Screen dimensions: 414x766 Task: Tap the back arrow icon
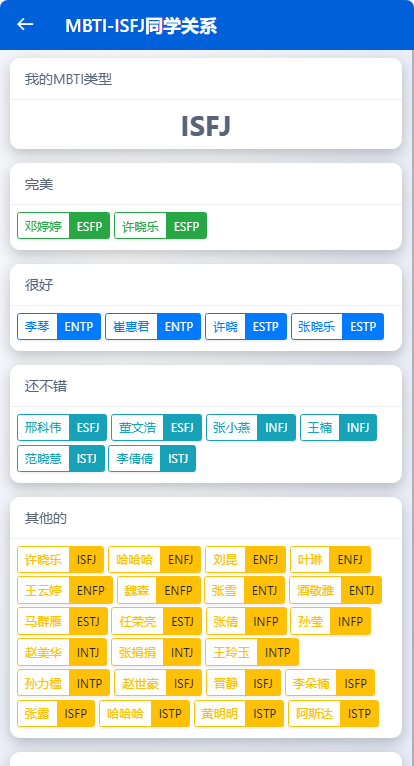tap(25, 24)
